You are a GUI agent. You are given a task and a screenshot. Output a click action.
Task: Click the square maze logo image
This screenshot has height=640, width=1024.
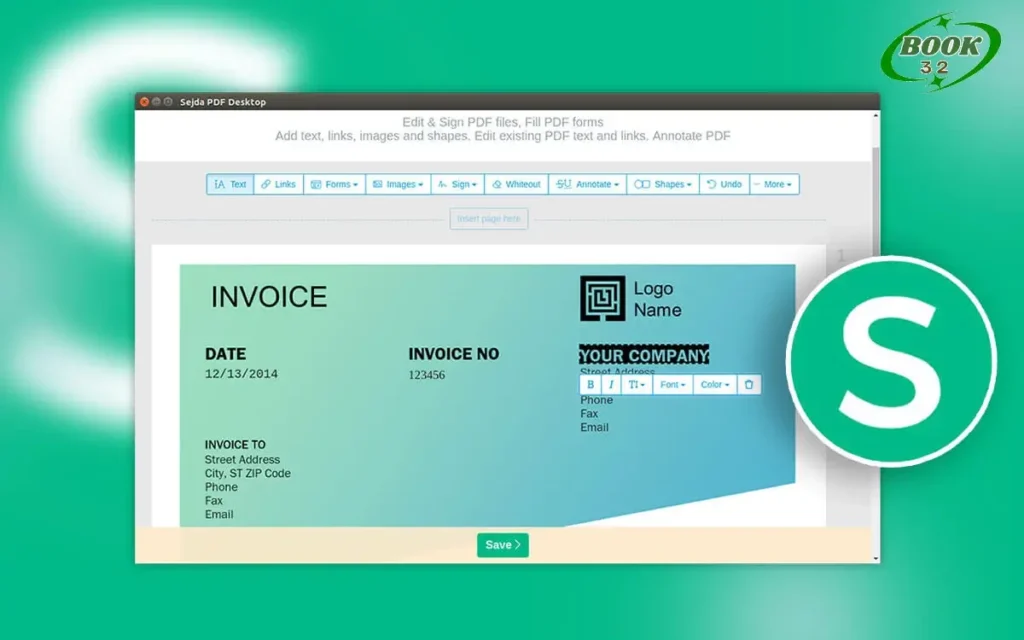[602, 298]
